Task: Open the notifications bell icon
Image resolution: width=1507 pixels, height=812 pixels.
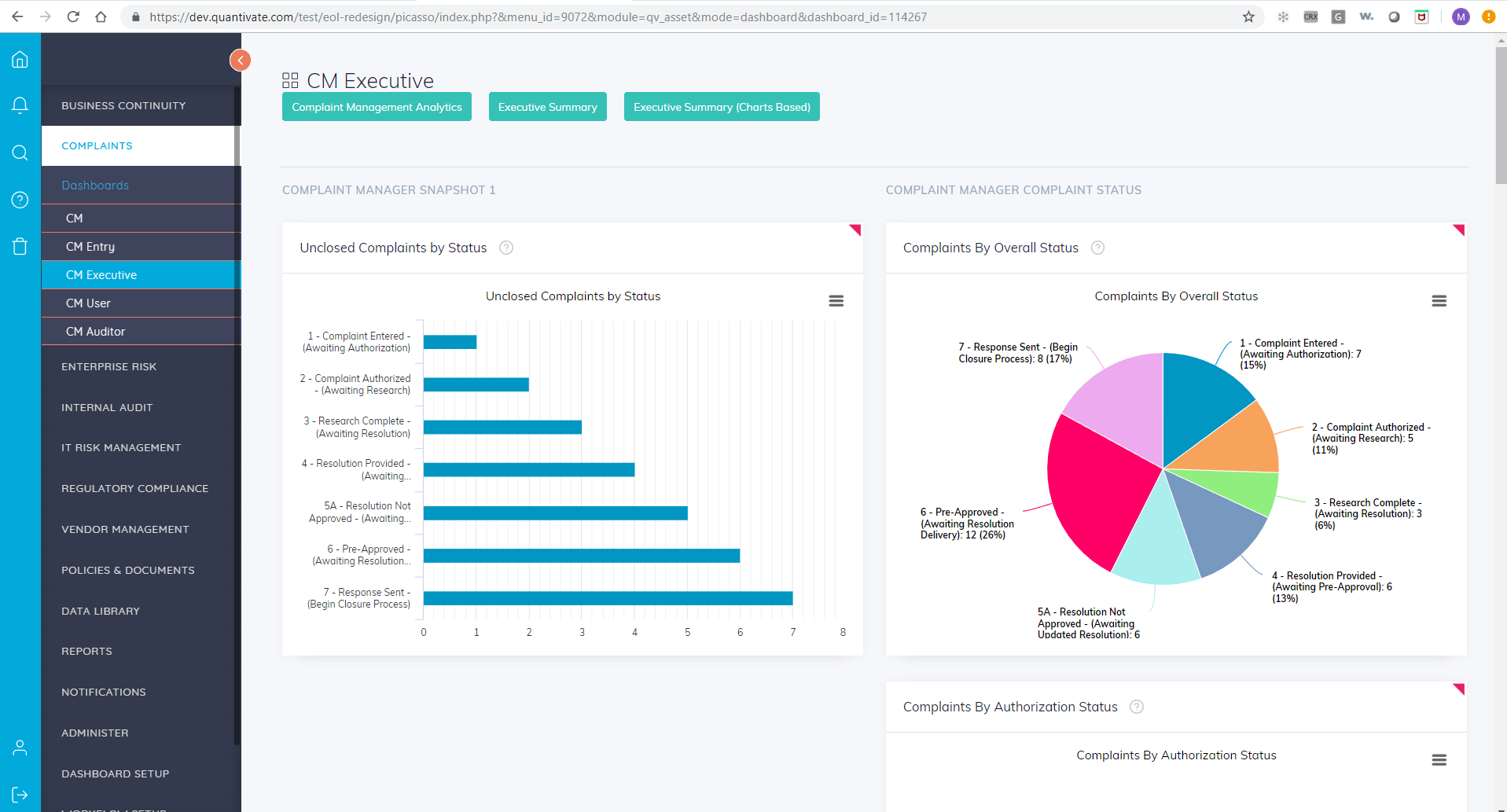Action: coord(20,105)
